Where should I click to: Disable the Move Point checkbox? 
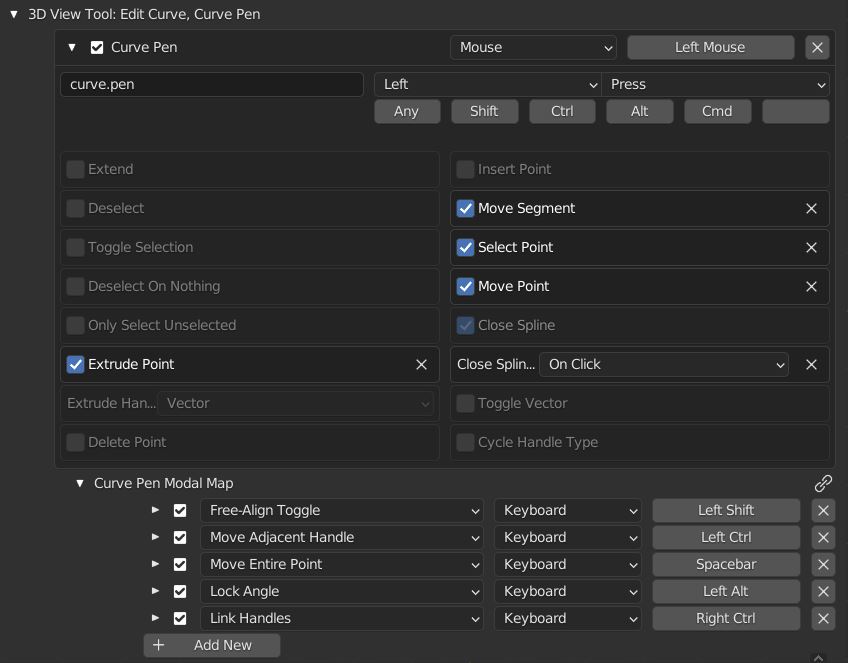[x=466, y=286]
